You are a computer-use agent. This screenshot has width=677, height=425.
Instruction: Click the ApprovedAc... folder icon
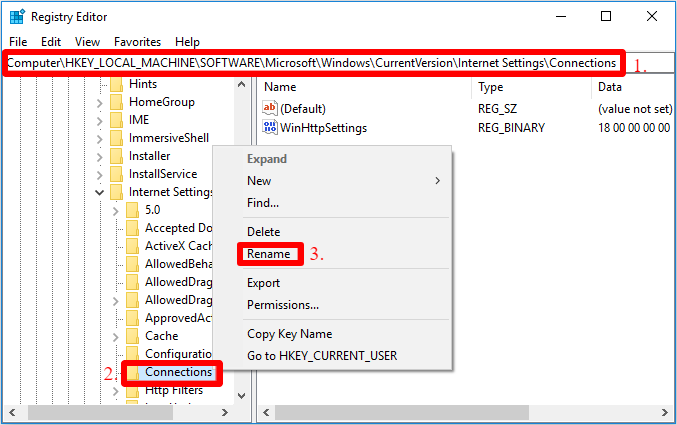(133, 318)
